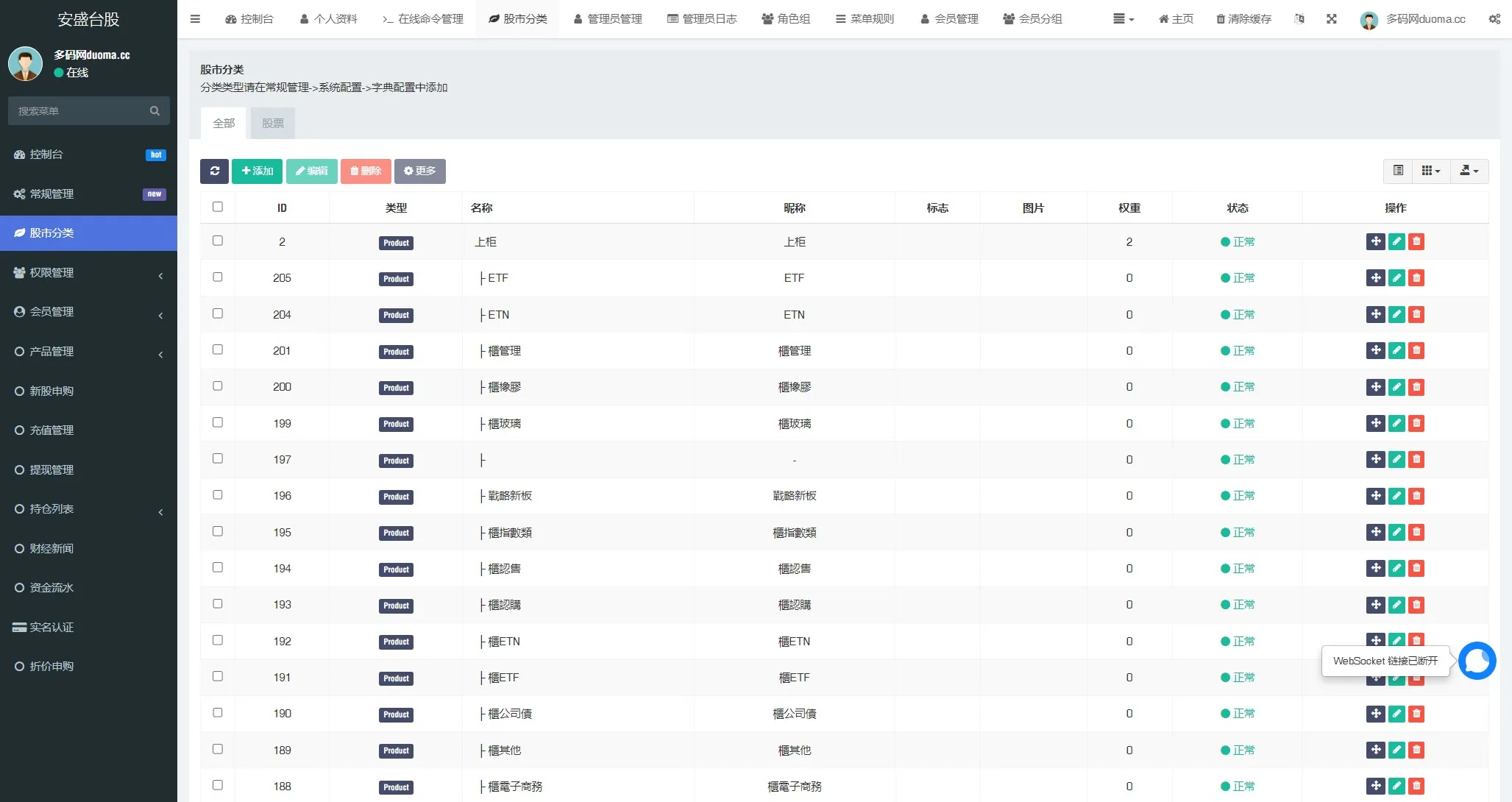Screen dimensions: 1512x802
Task: Delete the ETF row with its trash icon
Action: click(1416, 277)
